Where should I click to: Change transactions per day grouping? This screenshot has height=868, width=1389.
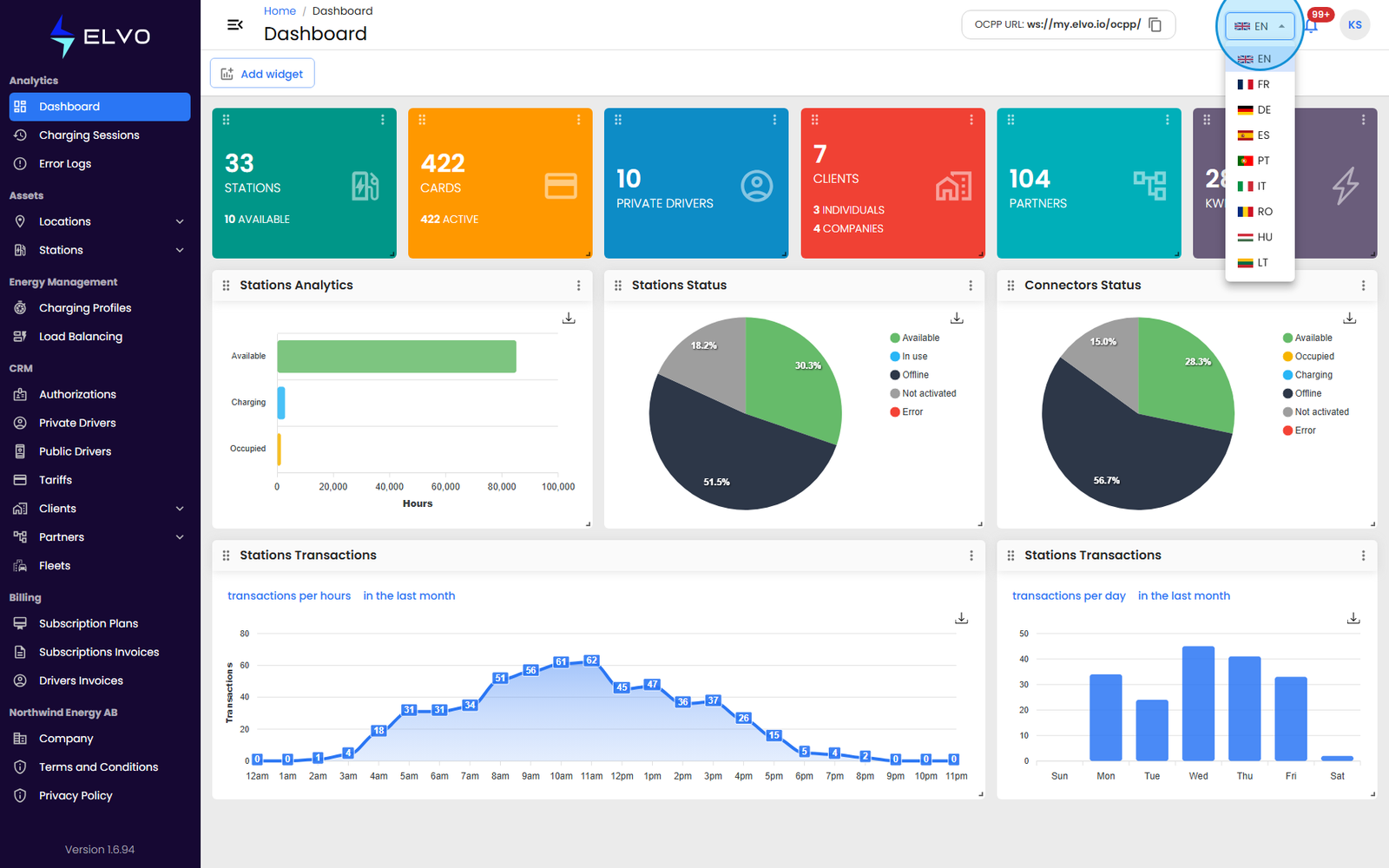(x=1069, y=595)
